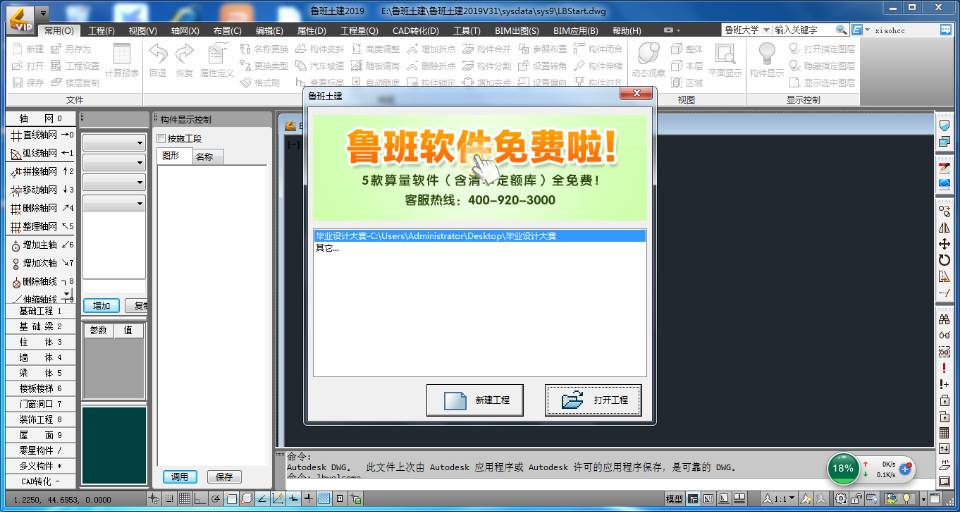The image size is (960, 512).
Task: Open the BIM应用(B) ribbon tab
Action: [x=576, y=31]
